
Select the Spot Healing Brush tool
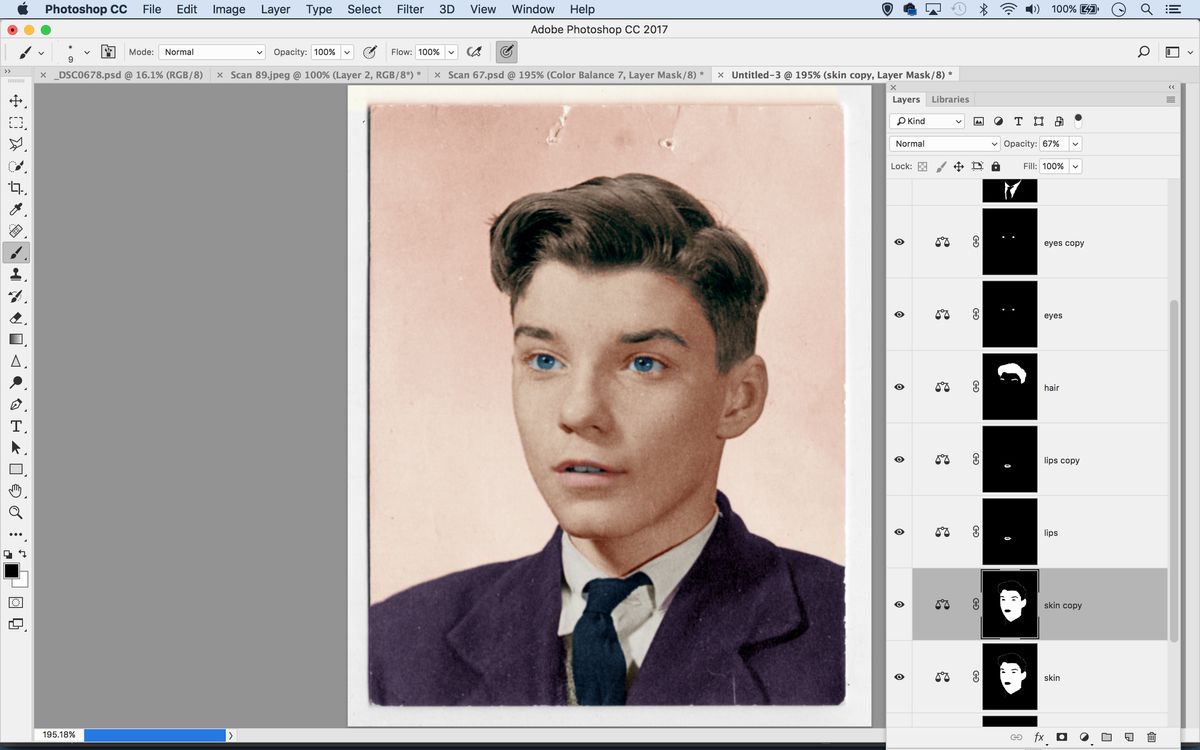click(16, 231)
